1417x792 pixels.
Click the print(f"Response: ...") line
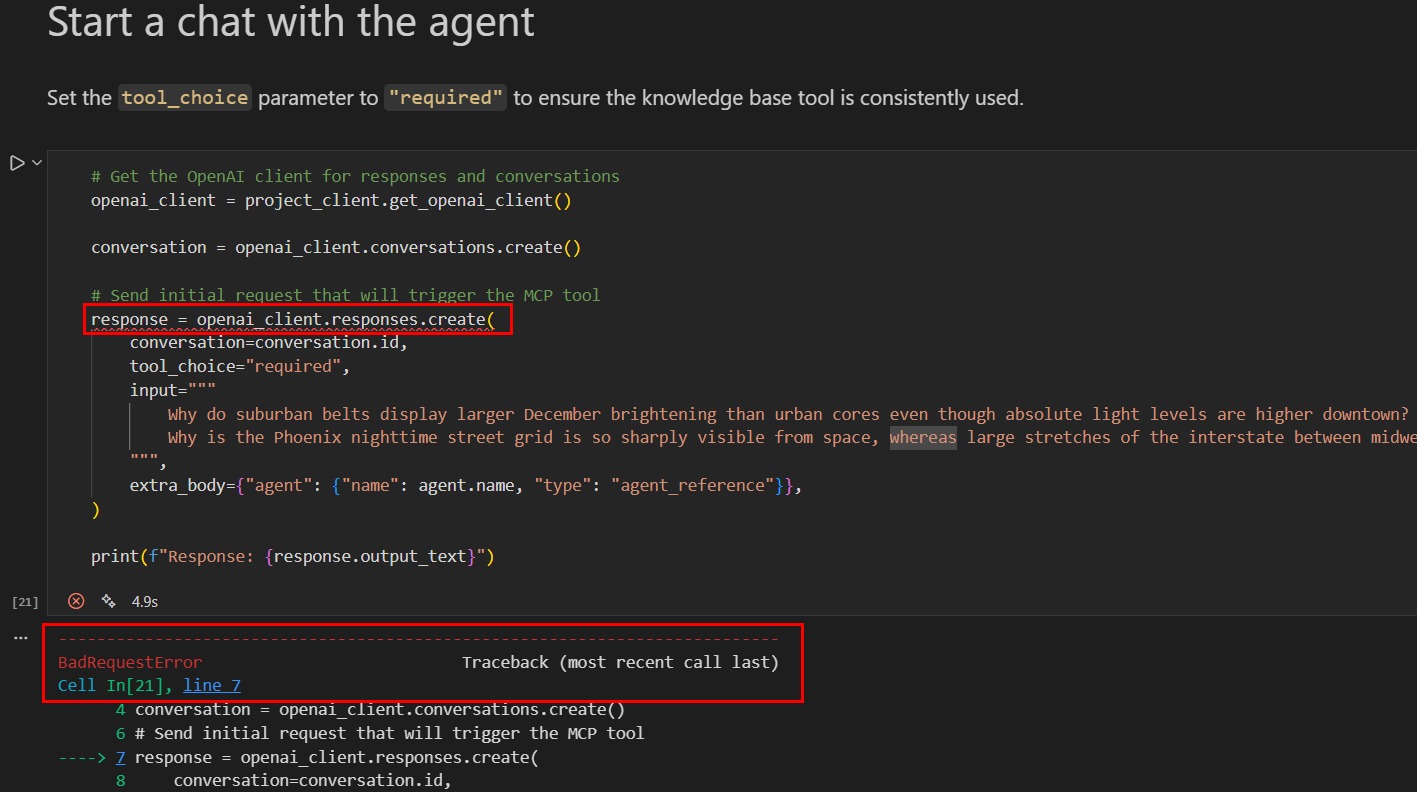293,556
